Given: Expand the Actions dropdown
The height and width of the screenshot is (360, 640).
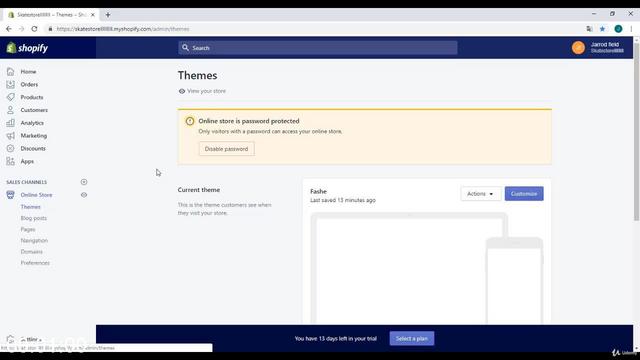Looking at the screenshot, I should 480,194.
